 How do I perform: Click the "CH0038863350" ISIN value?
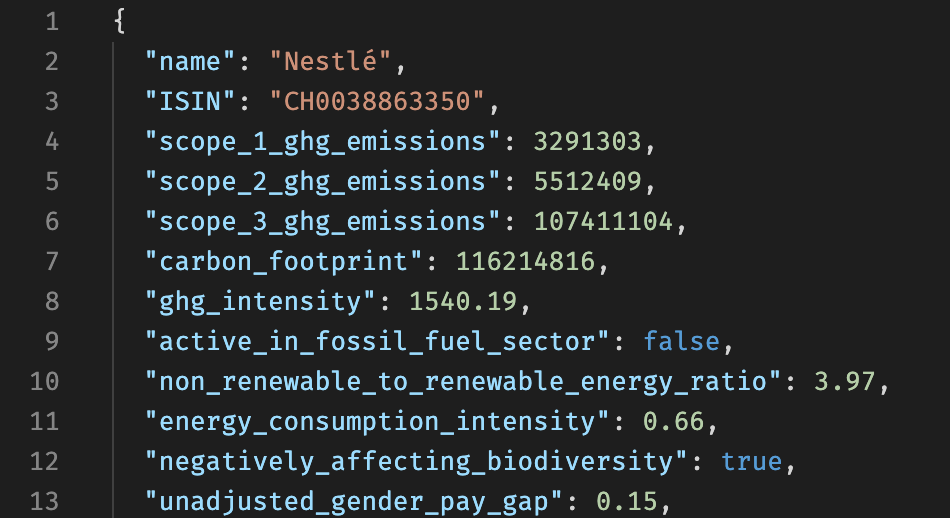[x=377, y=101]
